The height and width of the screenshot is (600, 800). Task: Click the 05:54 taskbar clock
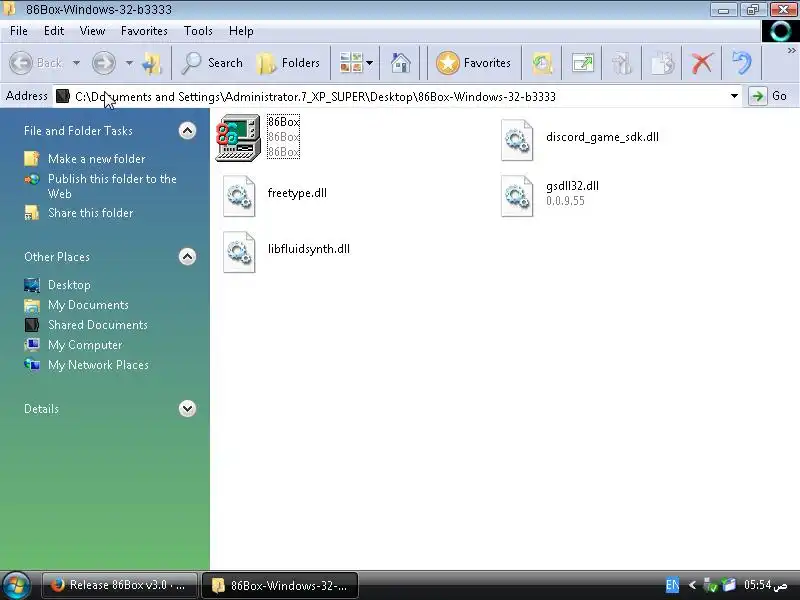tap(765, 585)
